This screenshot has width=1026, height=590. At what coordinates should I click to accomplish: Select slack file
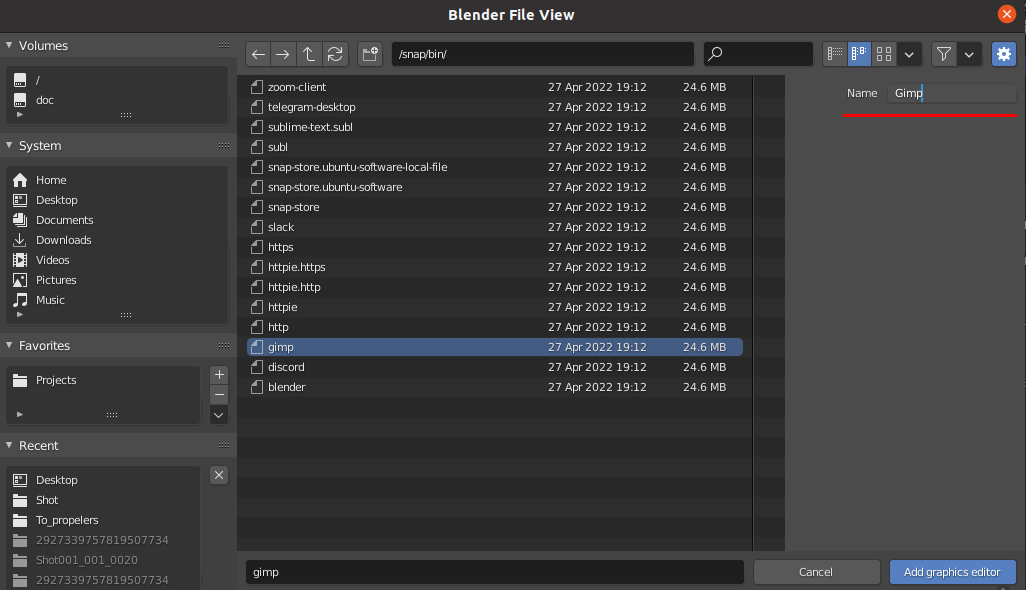pyautogui.click(x=495, y=227)
